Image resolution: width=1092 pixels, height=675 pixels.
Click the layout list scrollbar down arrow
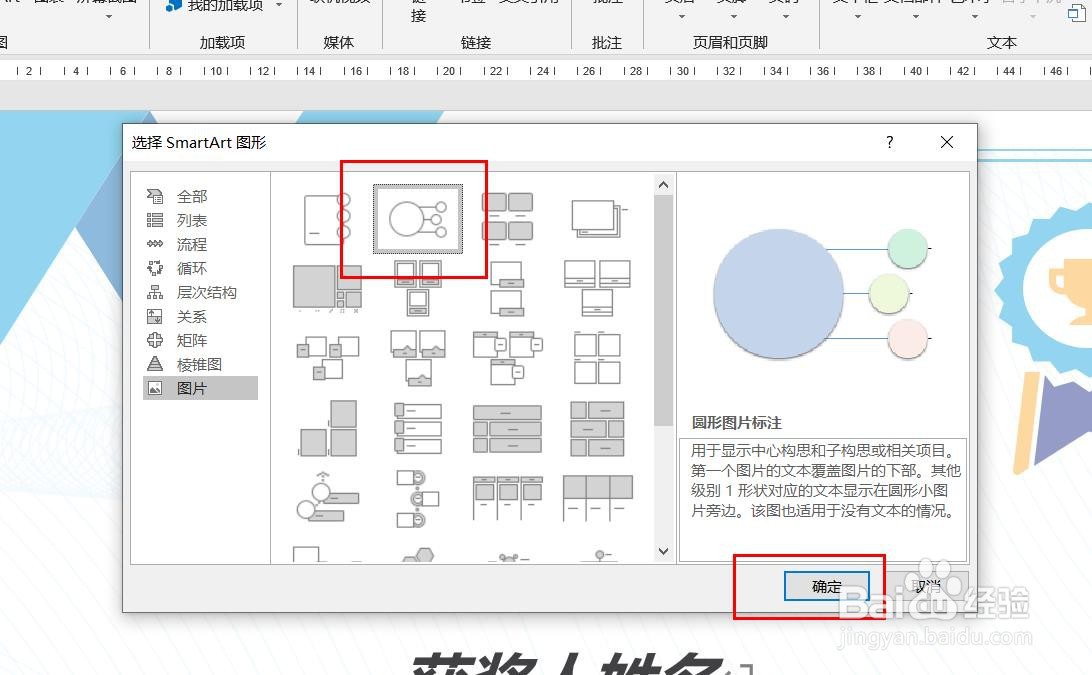pos(663,550)
